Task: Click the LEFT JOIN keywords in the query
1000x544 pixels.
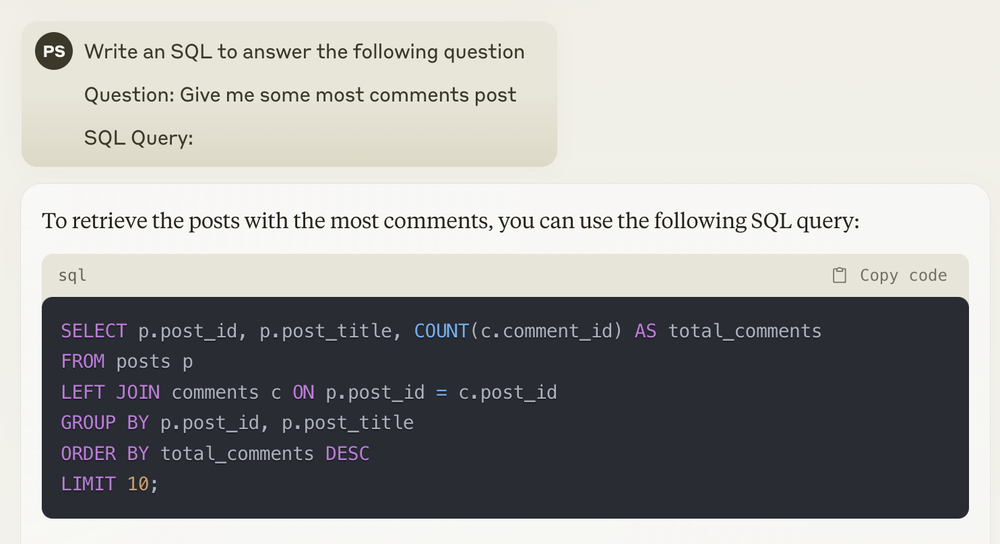Action: click(x=110, y=392)
